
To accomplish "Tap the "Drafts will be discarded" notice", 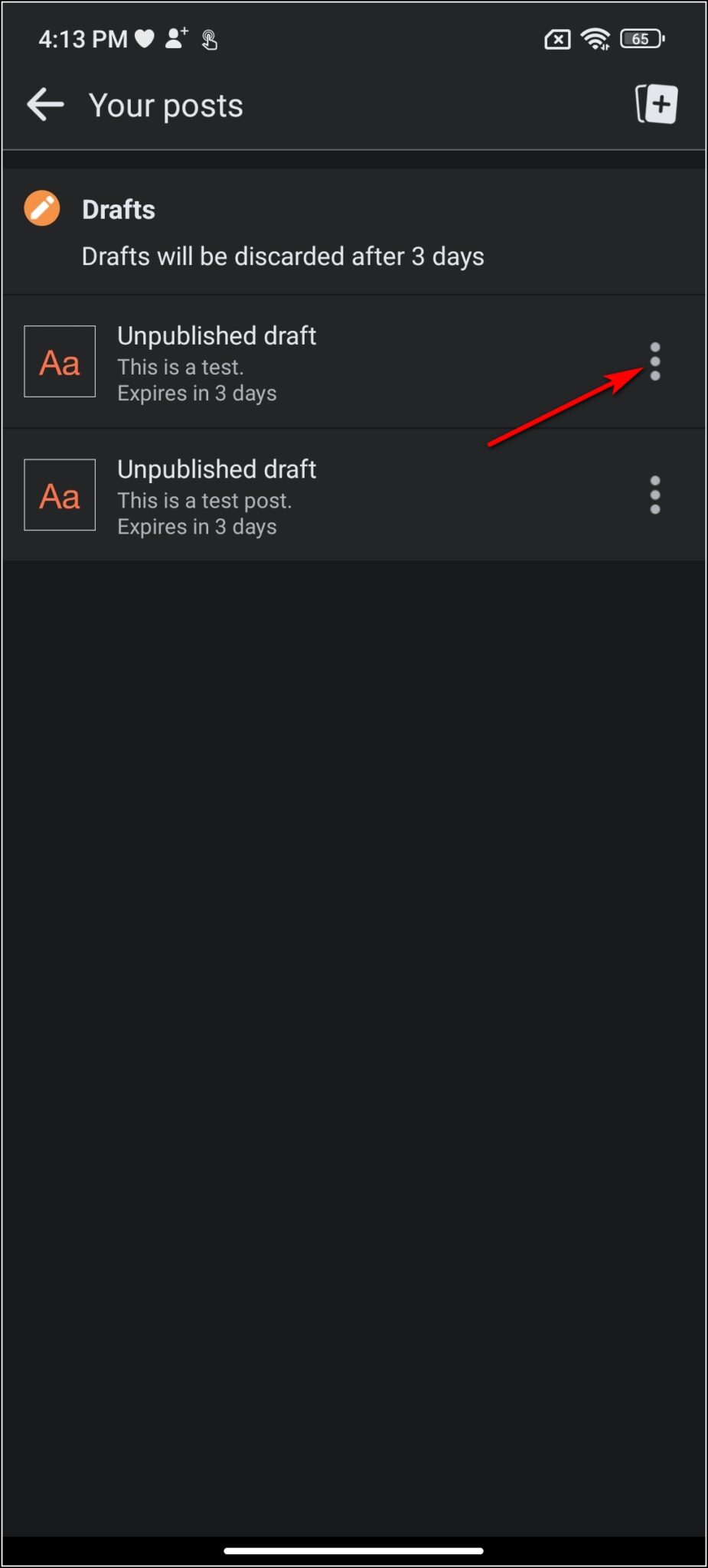I will click(x=282, y=256).
